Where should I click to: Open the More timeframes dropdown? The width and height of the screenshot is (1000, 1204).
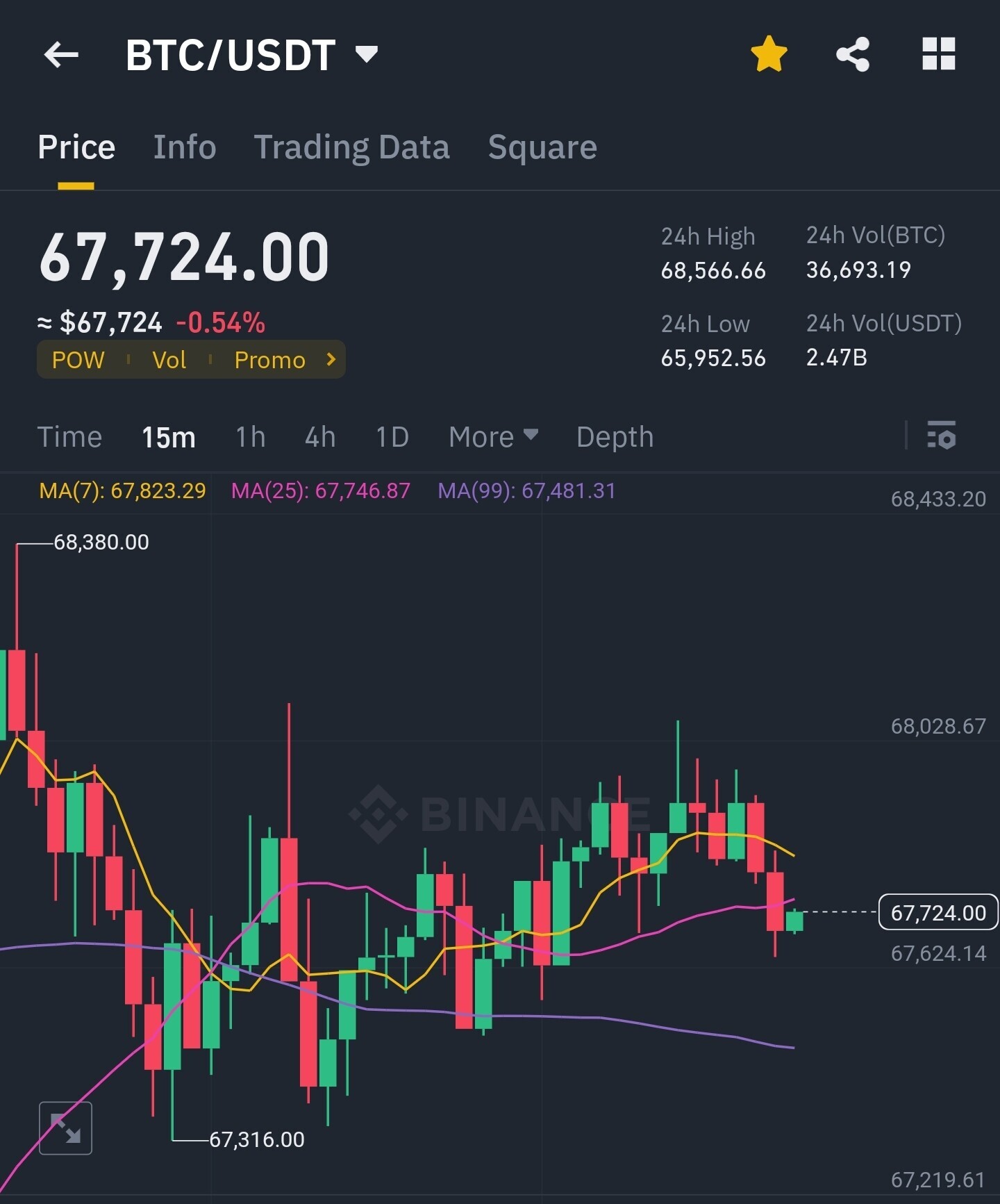[x=493, y=437]
